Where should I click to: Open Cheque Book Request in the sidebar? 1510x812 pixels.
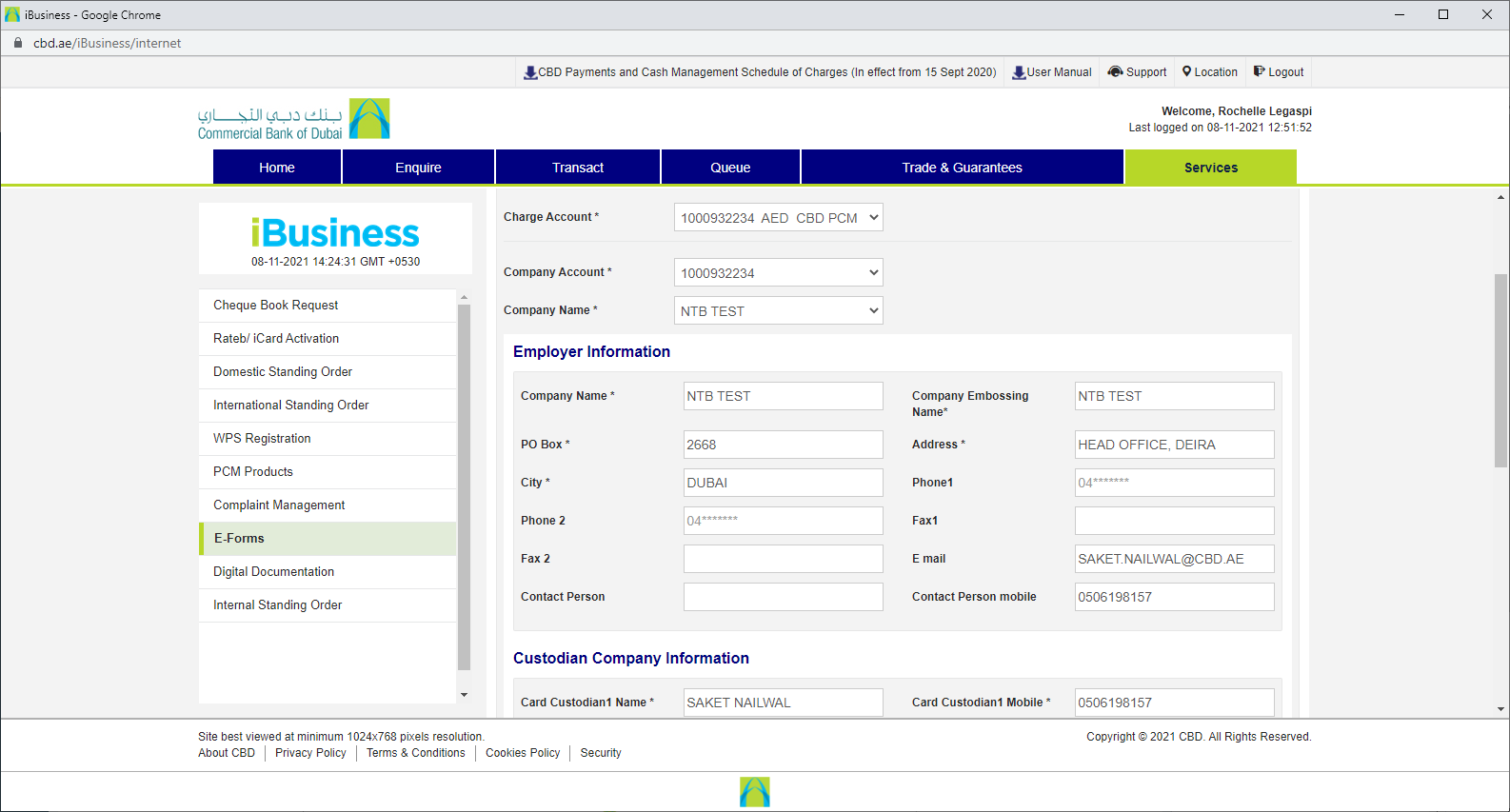[328, 306]
